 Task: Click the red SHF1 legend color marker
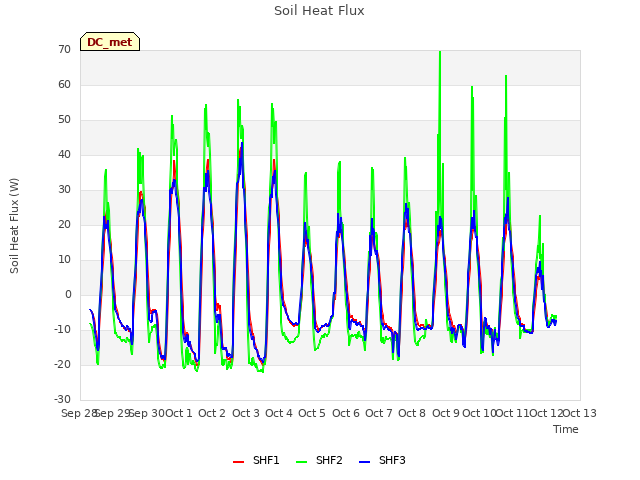[238, 462]
